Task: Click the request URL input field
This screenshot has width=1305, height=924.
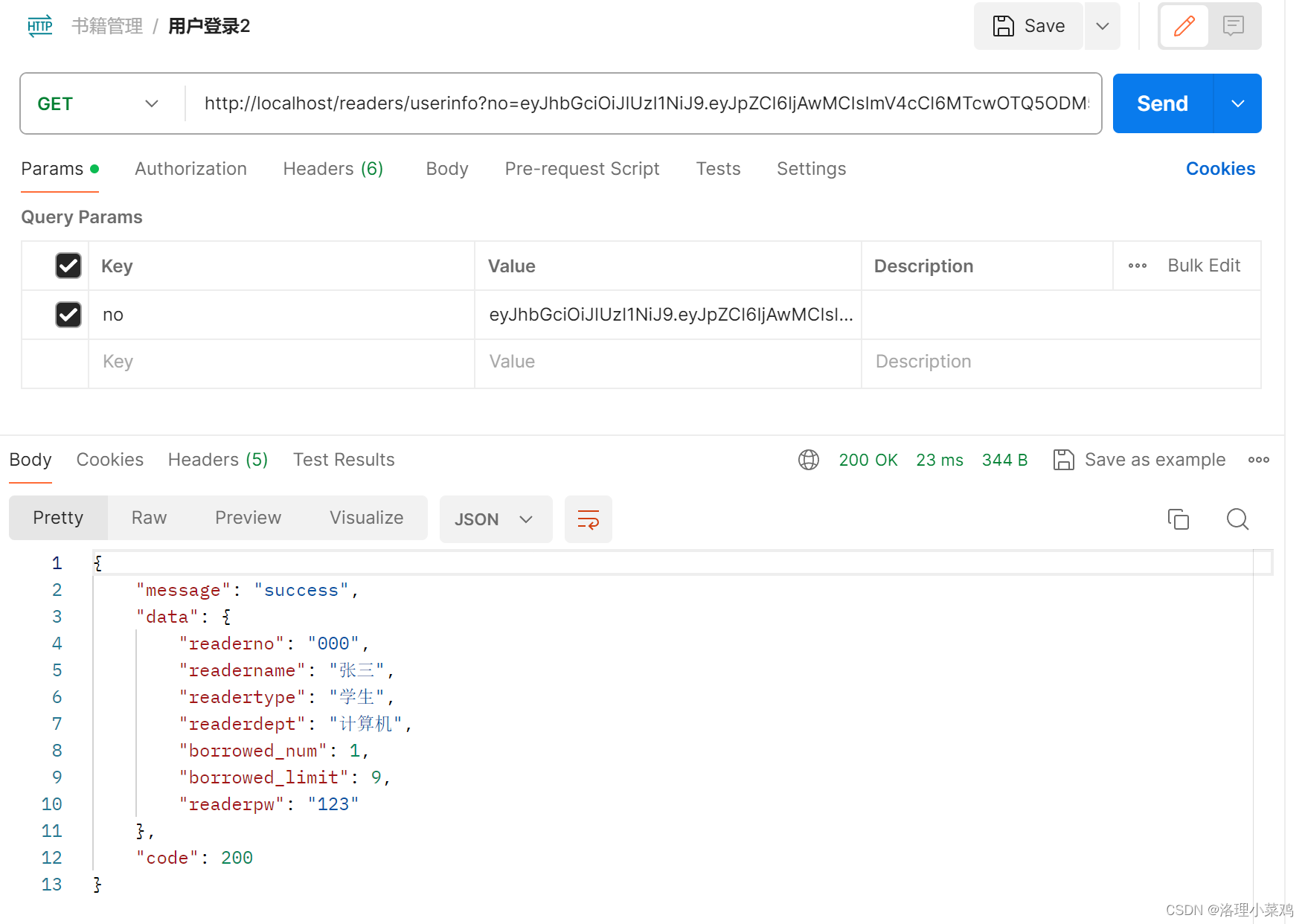Action: (644, 103)
